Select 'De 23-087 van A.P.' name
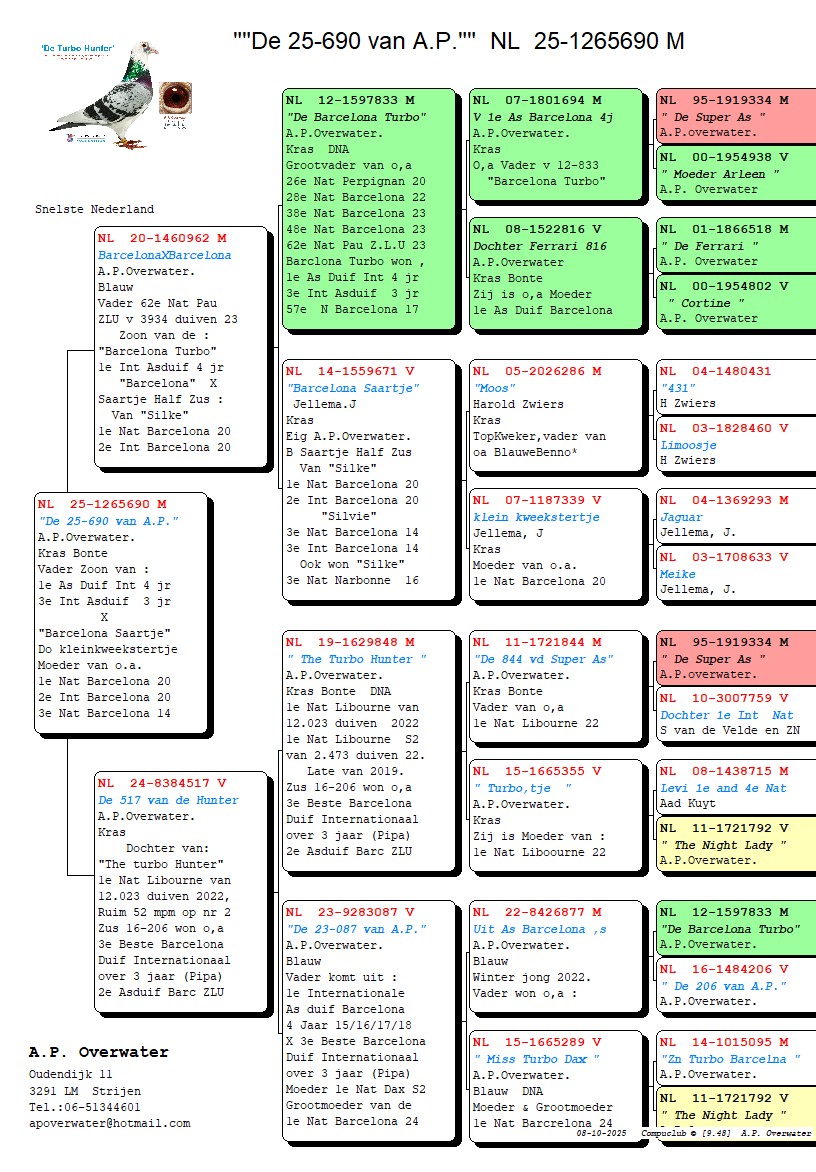The height and width of the screenshot is (1172, 816). click(x=356, y=929)
